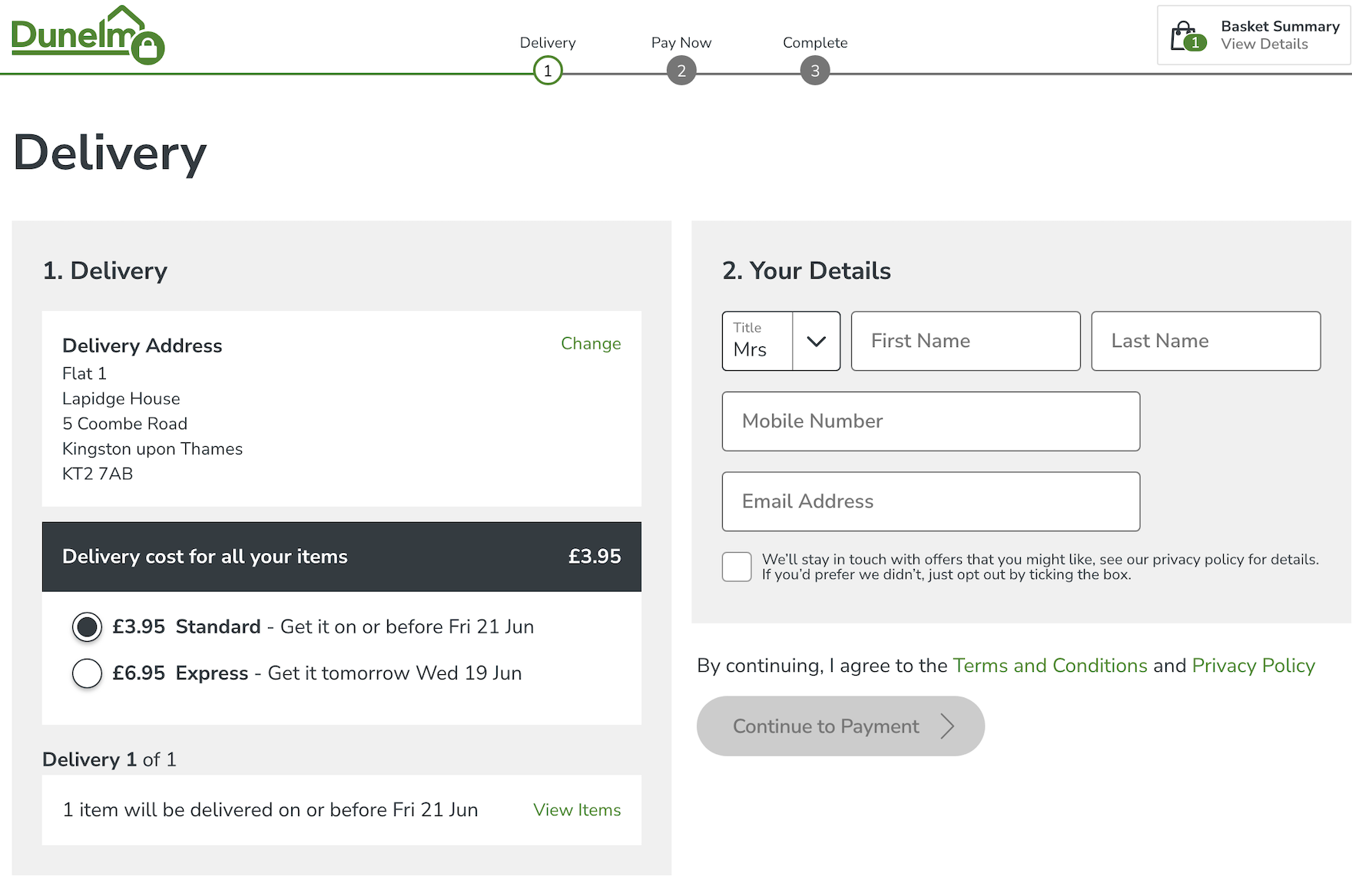
Task: Click the step 2 Pay Now circle
Action: (681, 71)
